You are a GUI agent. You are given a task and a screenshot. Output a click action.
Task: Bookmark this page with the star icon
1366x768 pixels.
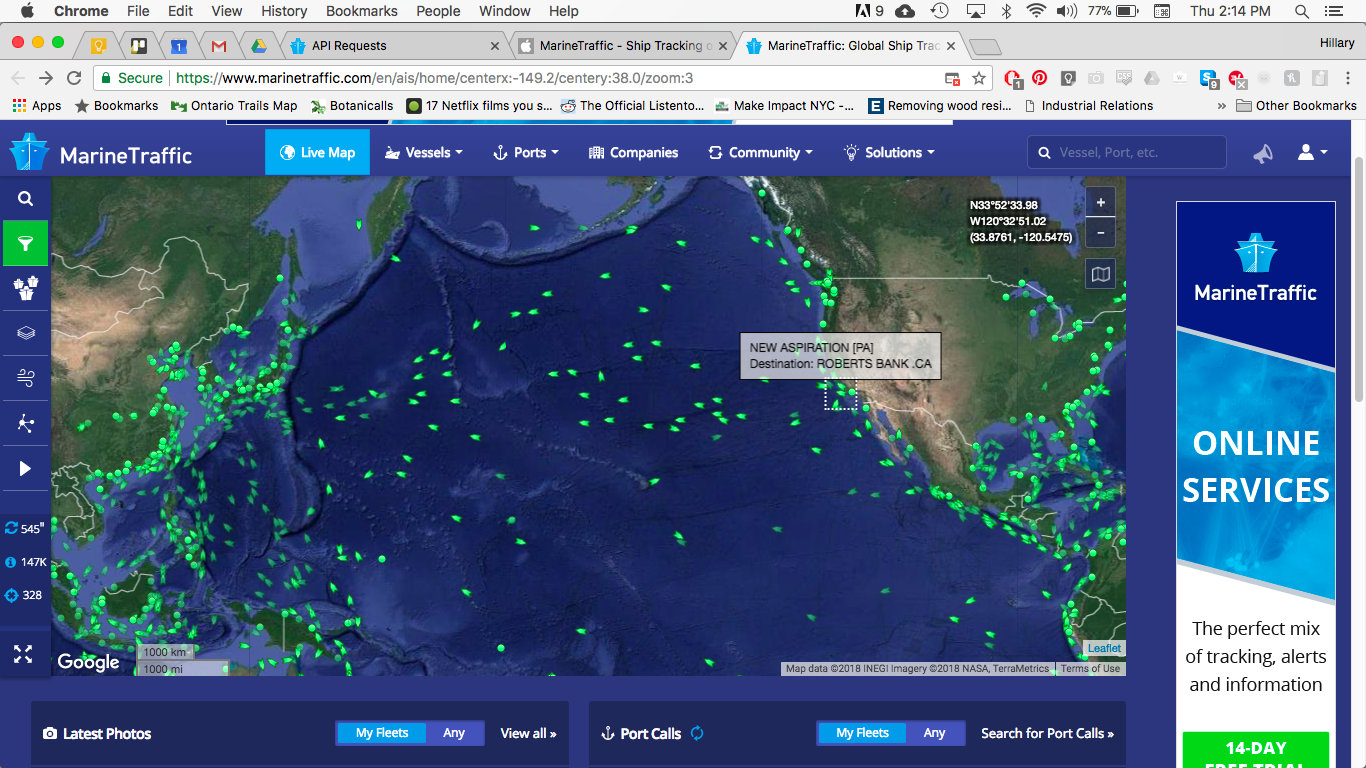[979, 78]
